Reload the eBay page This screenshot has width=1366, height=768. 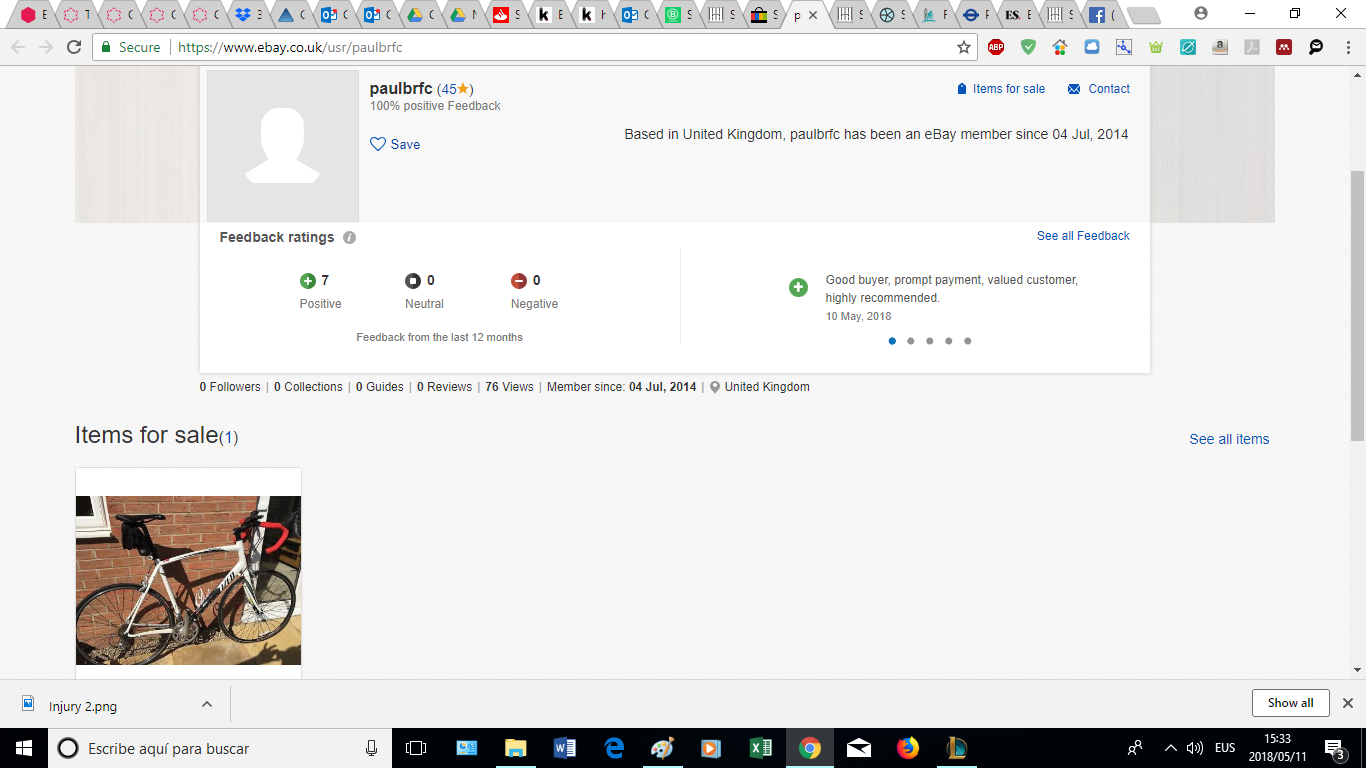click(x=74, y=47)
